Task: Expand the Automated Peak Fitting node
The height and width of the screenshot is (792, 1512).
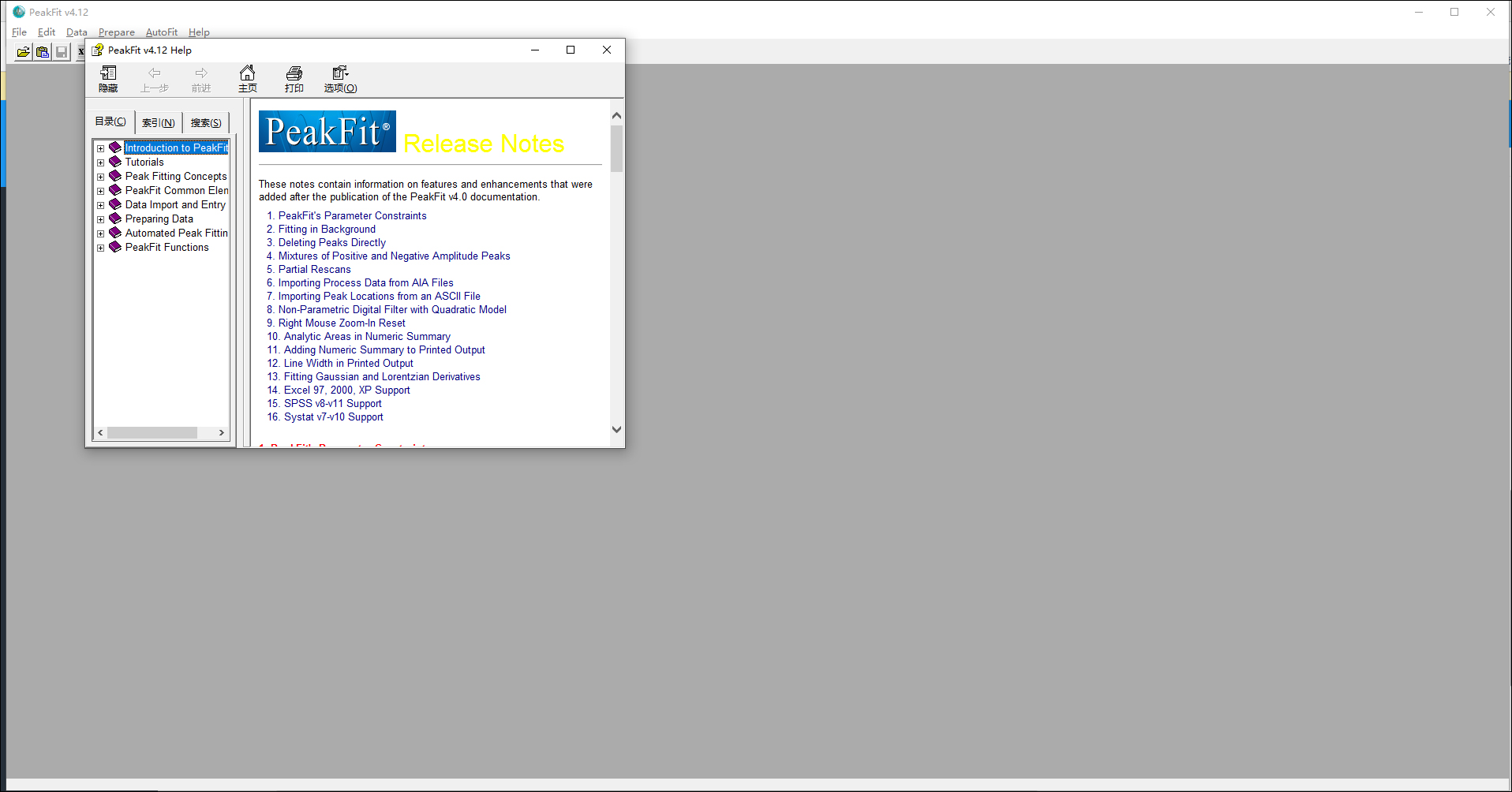Action: (x=101, y=233)
